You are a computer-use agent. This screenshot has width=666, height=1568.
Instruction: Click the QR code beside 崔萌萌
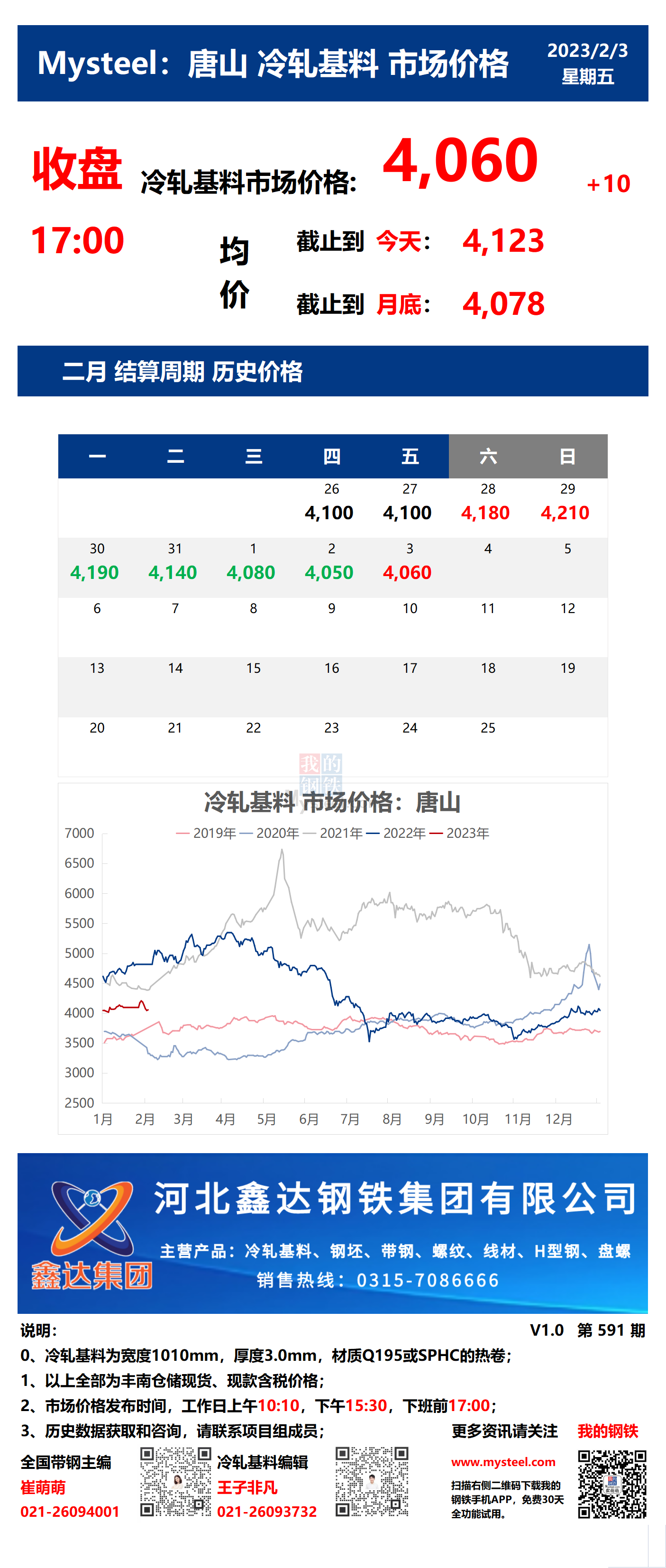(x=176, y=1482)
